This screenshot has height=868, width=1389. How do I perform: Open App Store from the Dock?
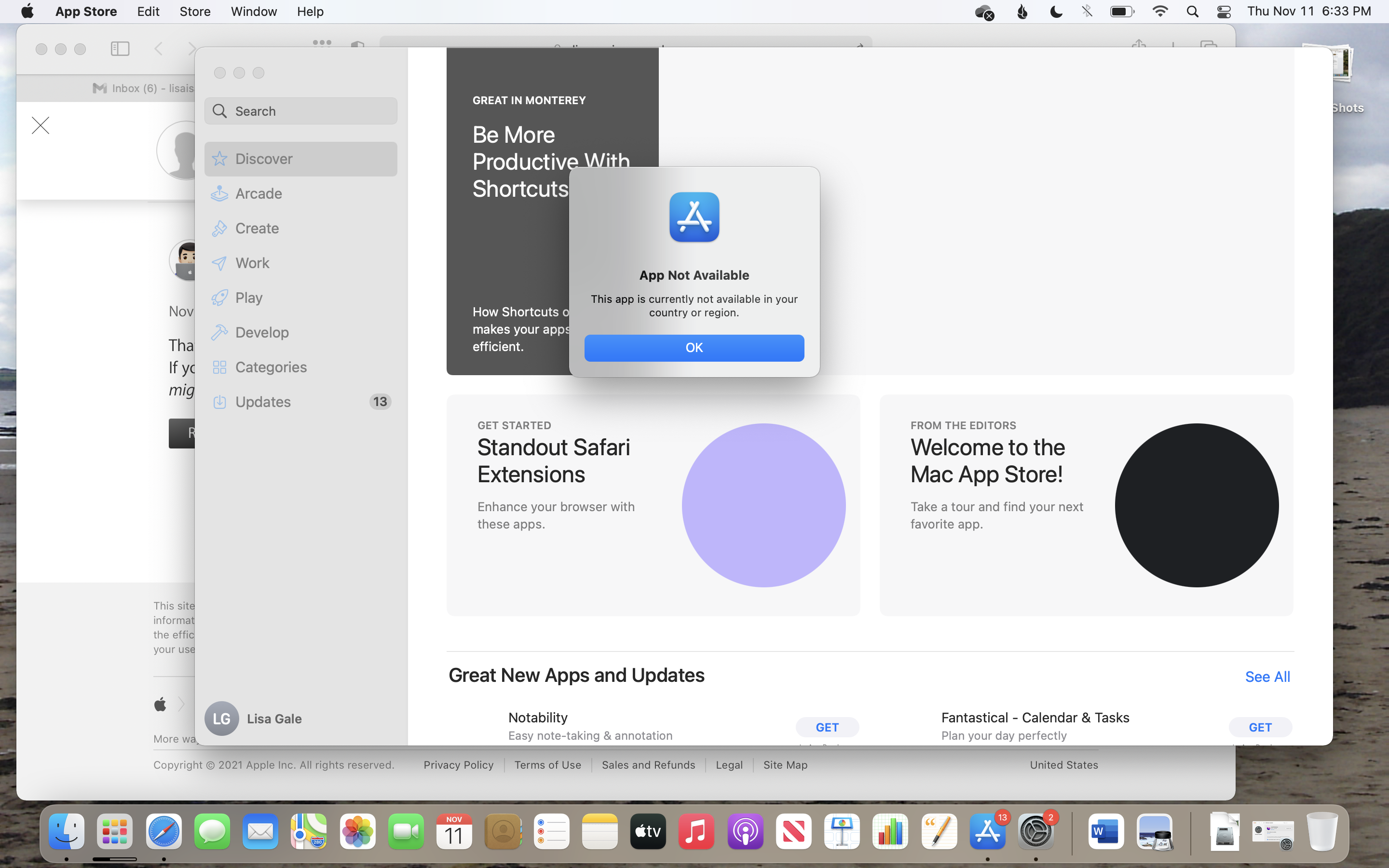click(x=987, y=831)
